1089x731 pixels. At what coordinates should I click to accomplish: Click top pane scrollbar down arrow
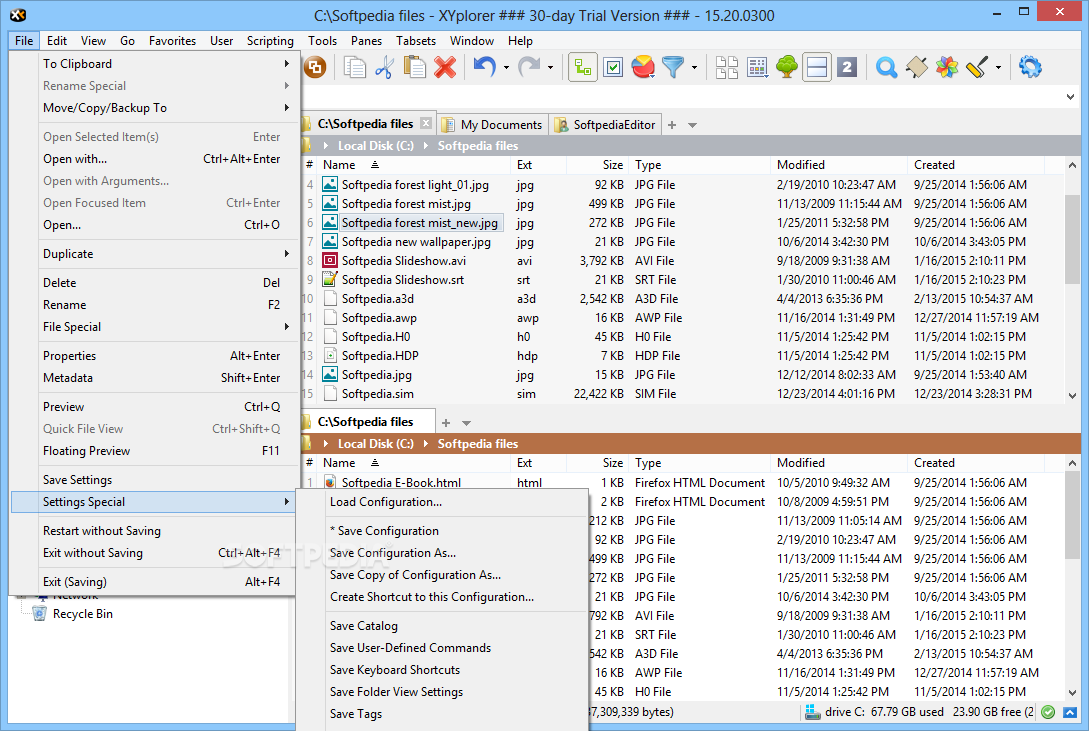point(1072,396)
